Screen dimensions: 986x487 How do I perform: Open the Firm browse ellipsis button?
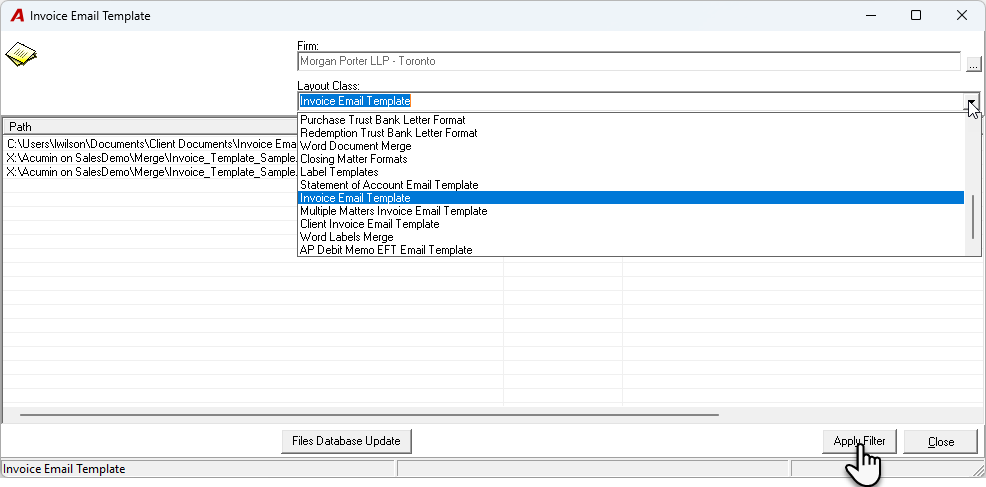973,64
